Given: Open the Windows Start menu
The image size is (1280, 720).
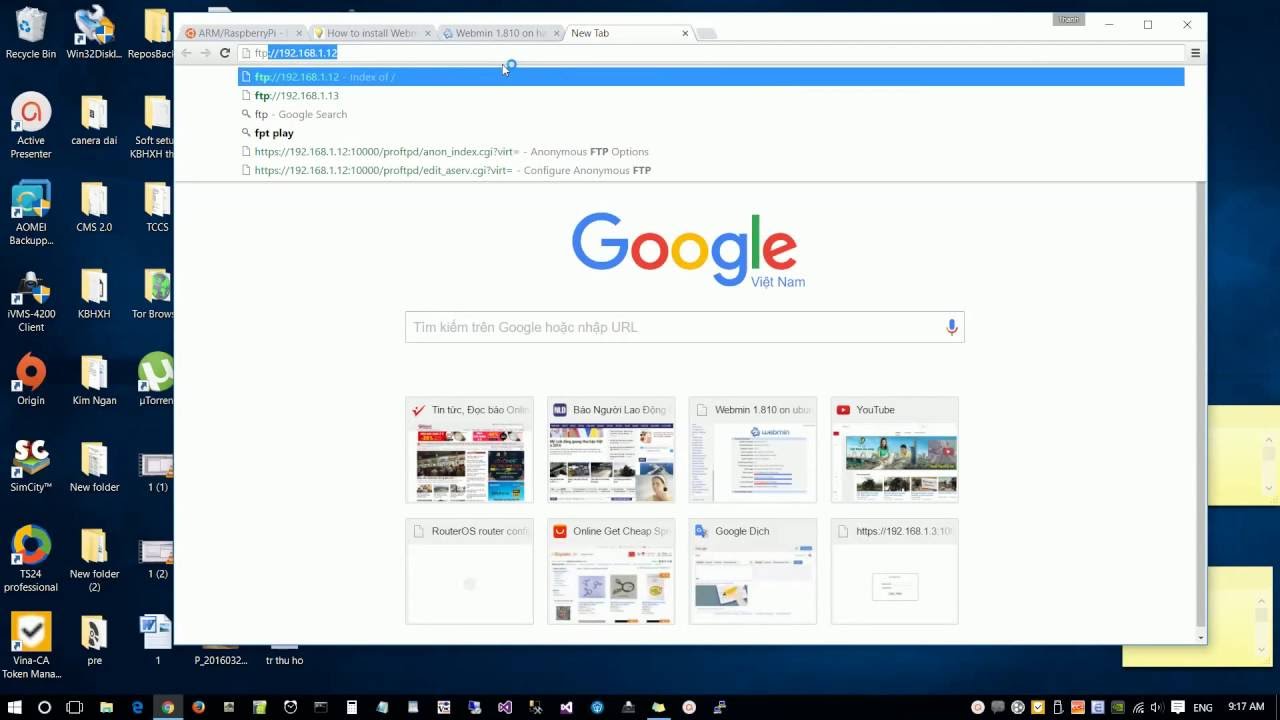Looking at the screenshot, I should (x=14, y=707).
